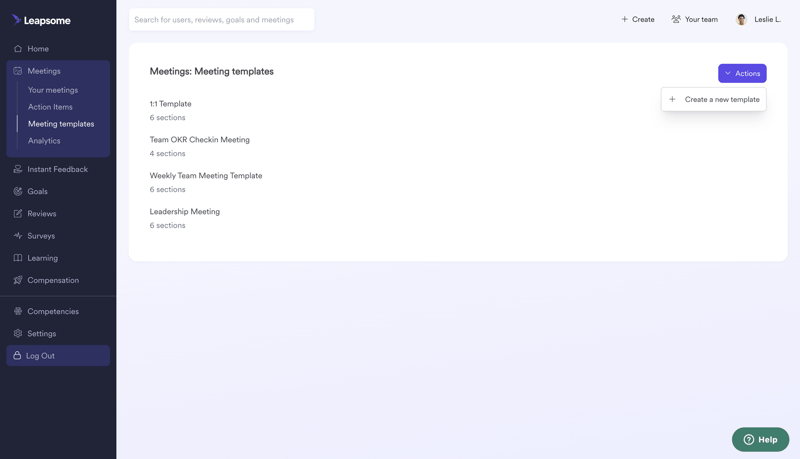The image size is (800, 459).
Task: Go to Surveys section
Action: (x=41, y=236)
